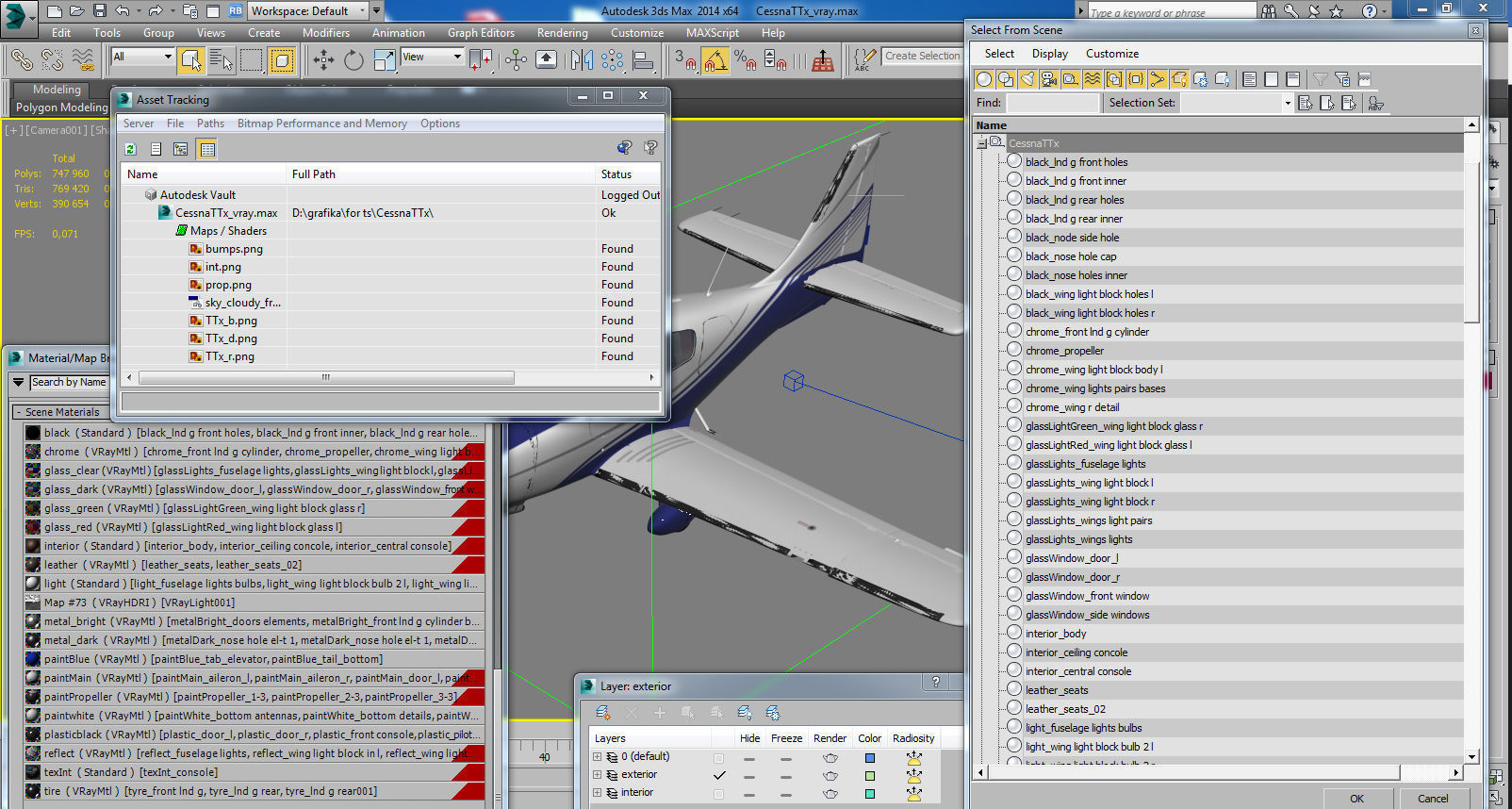
Task: Open the Display menu in Select From Scene
Action: tap(1050, 54)
